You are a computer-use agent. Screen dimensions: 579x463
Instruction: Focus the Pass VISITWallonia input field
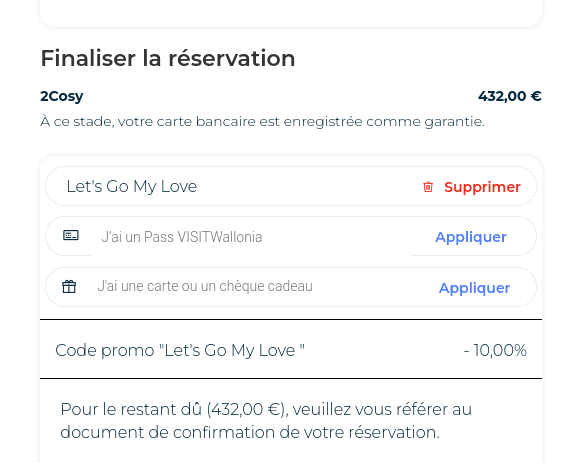click(251, 237)
